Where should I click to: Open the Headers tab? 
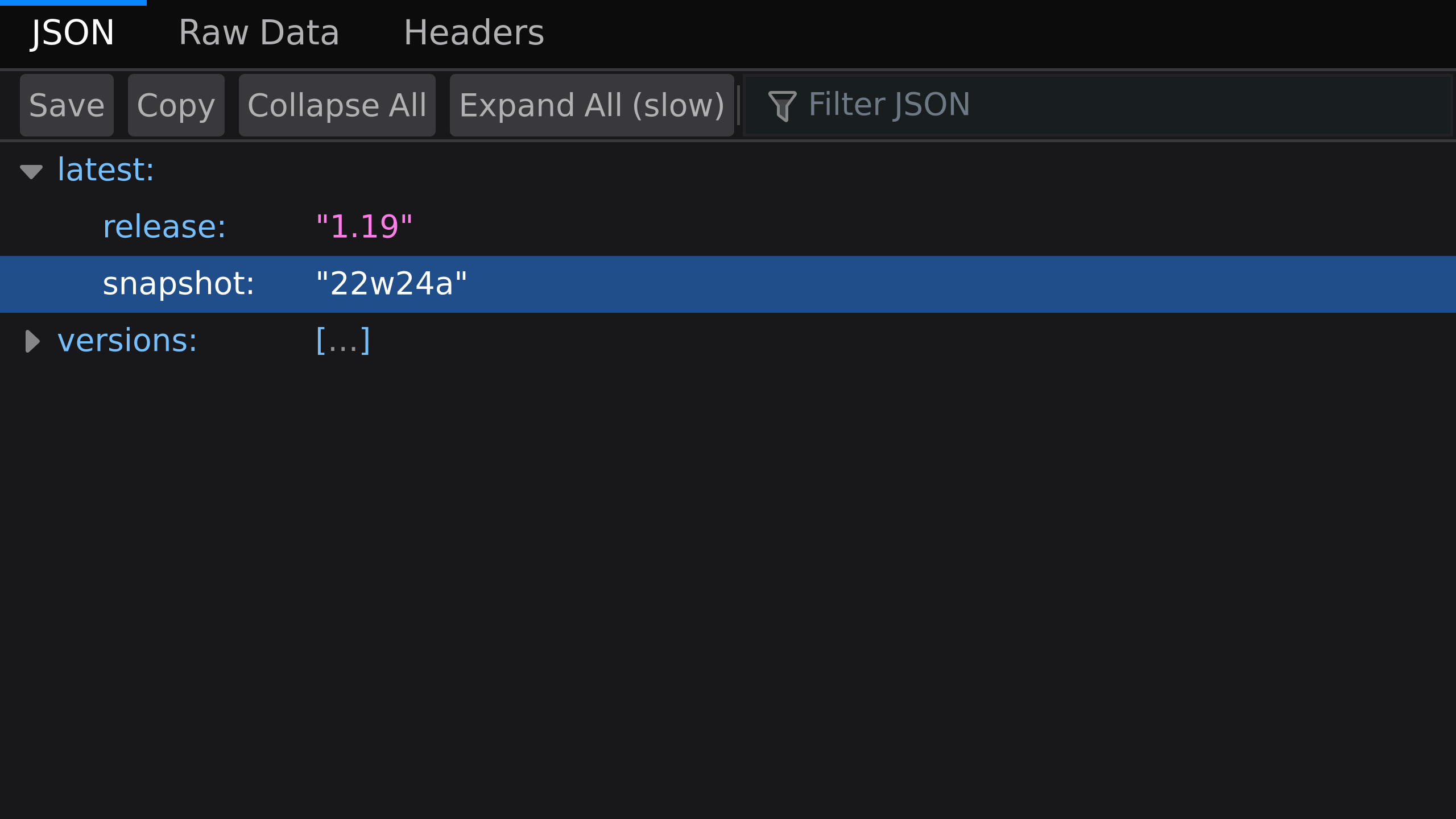[474, 33]
